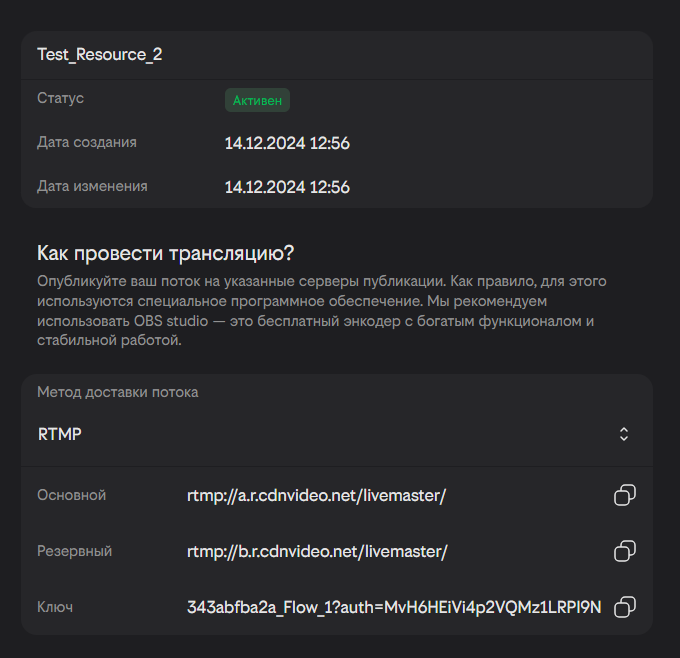This screenshot has width=680, height=658.
Task: Click the stream key text starting with 343abfba2a_Flow_1
Action: [x=394, y=607]
